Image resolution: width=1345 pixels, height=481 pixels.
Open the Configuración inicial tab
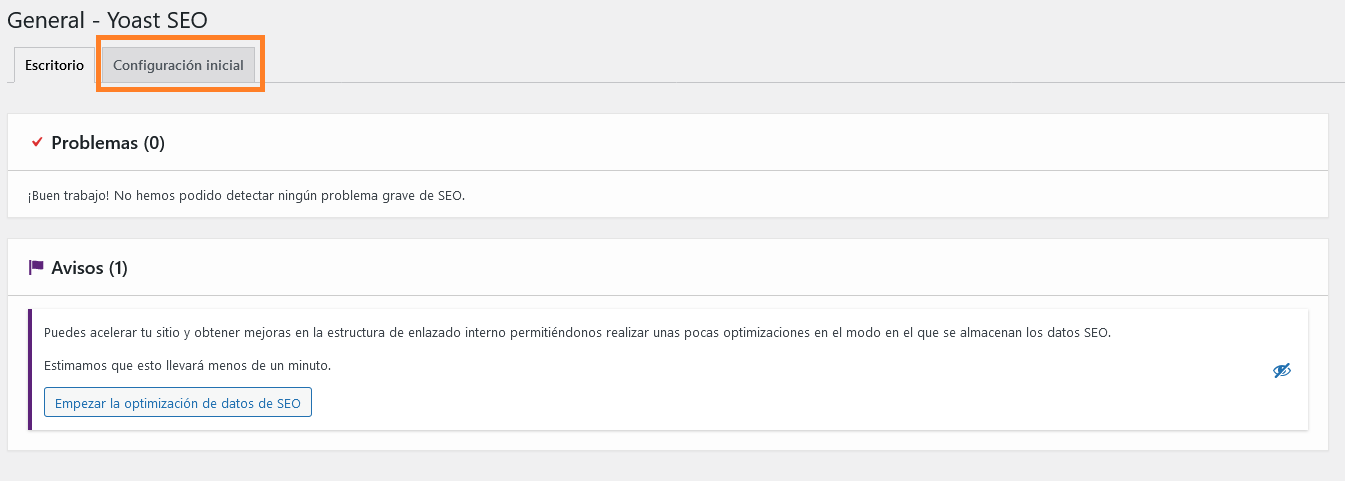178,66
